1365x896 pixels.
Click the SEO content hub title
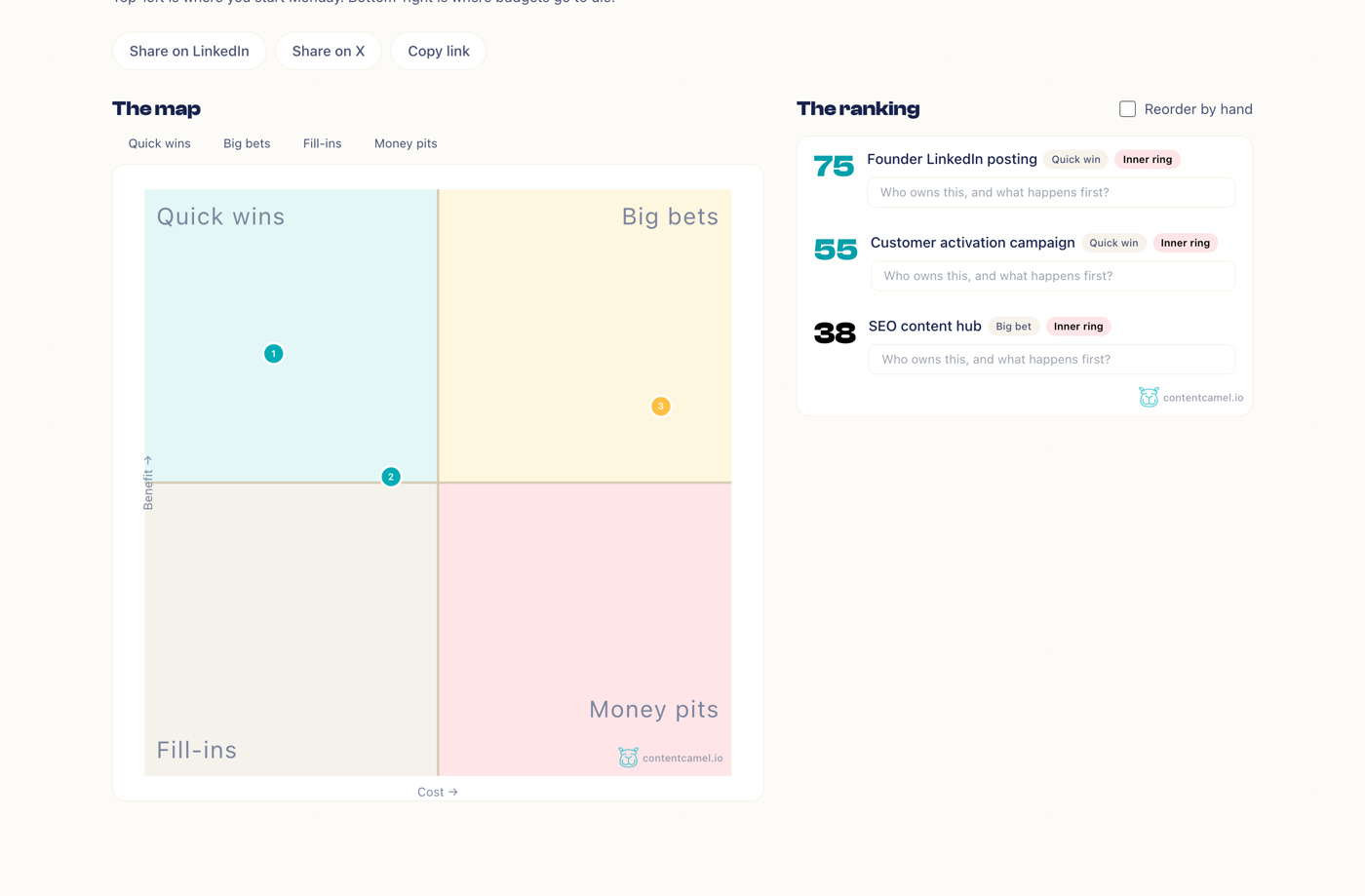925,327
